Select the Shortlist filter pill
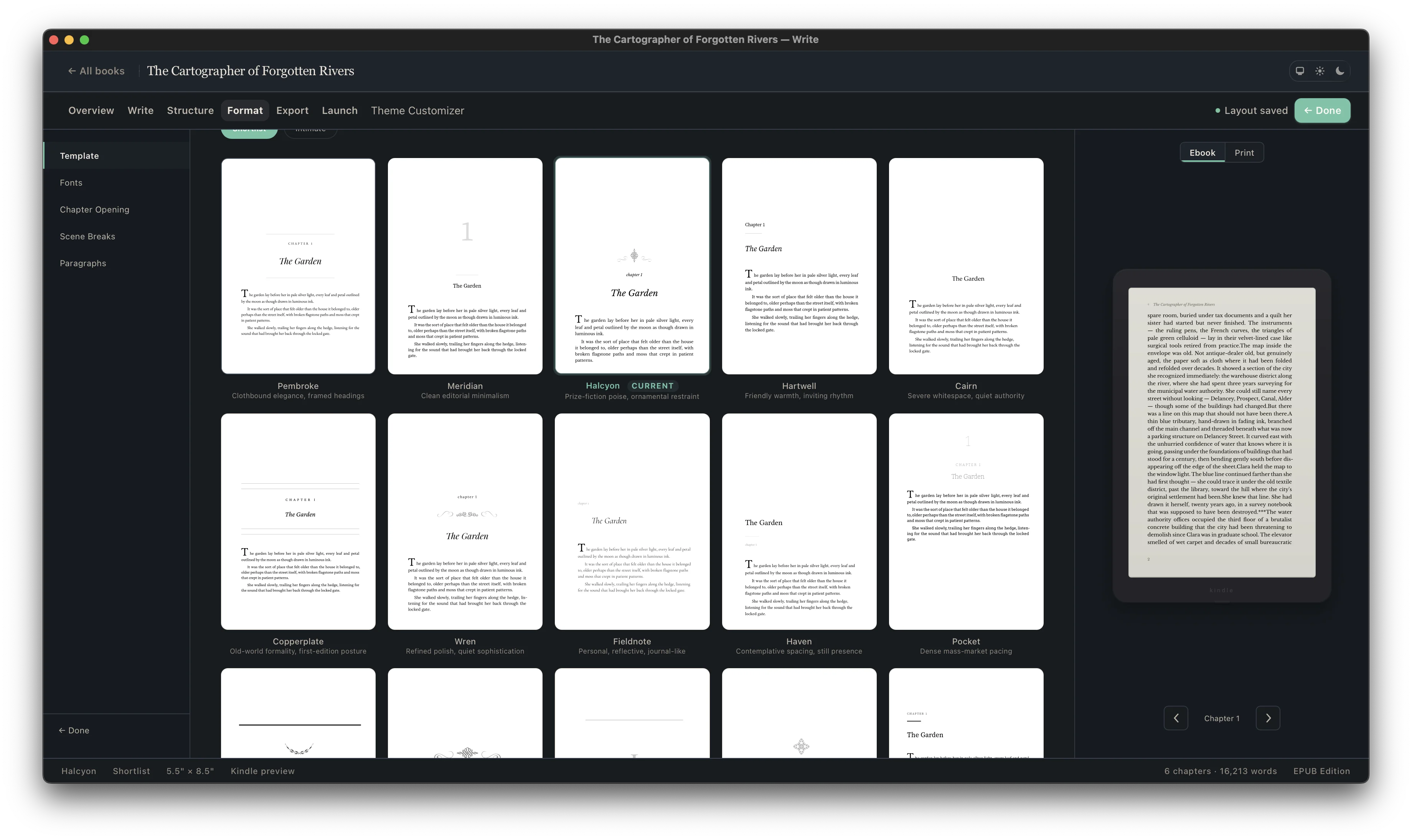Image resolution: width=1412 pixels, height=840 pixels. [x=249, y=129]
